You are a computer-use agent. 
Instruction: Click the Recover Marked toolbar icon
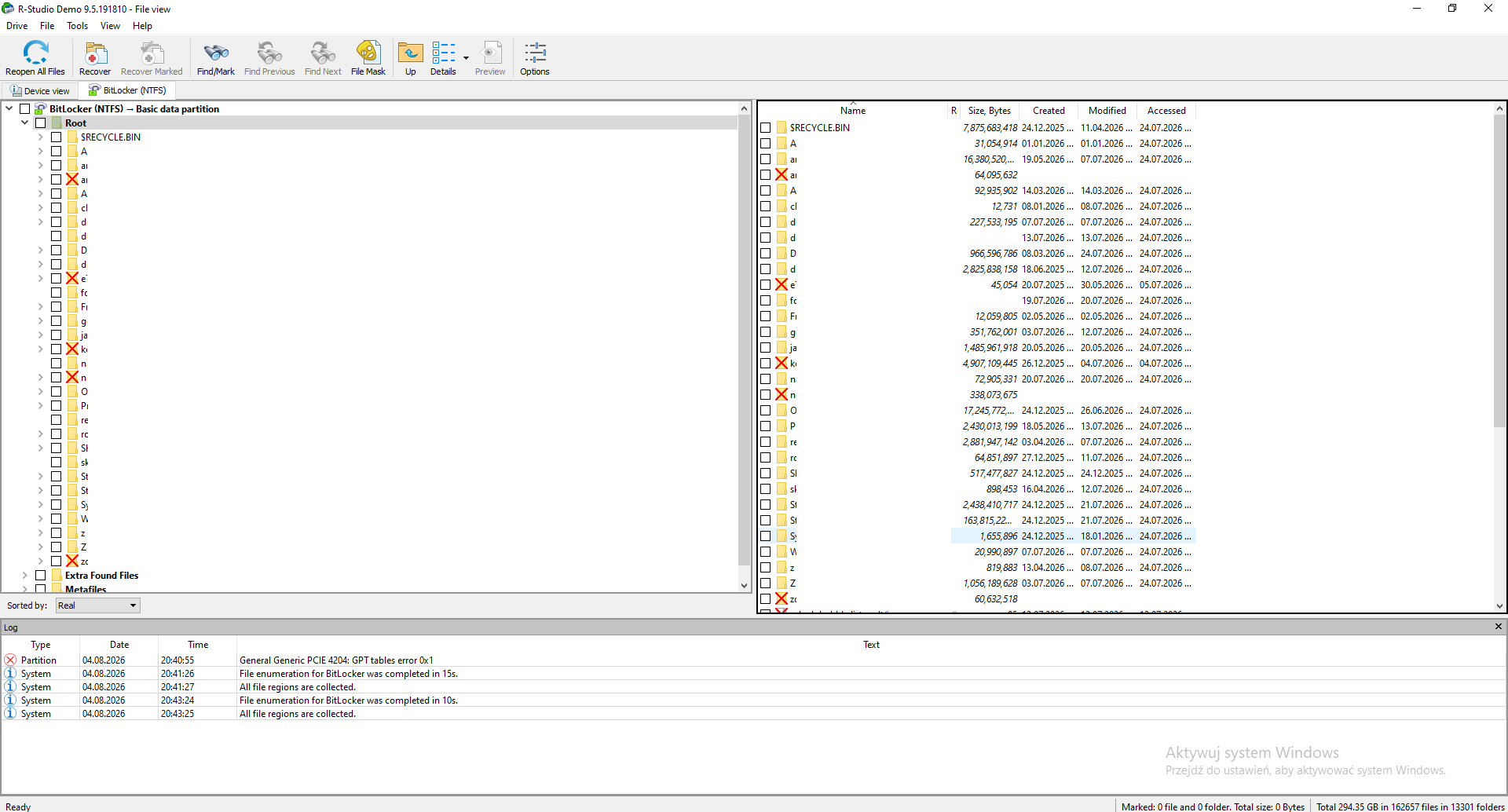[152, 53]
